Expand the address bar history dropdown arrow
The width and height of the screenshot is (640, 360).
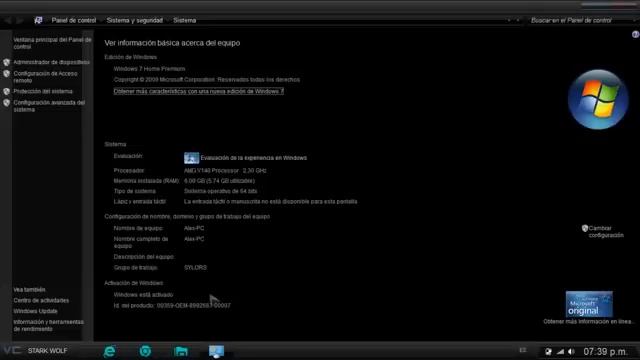[509, 20]
